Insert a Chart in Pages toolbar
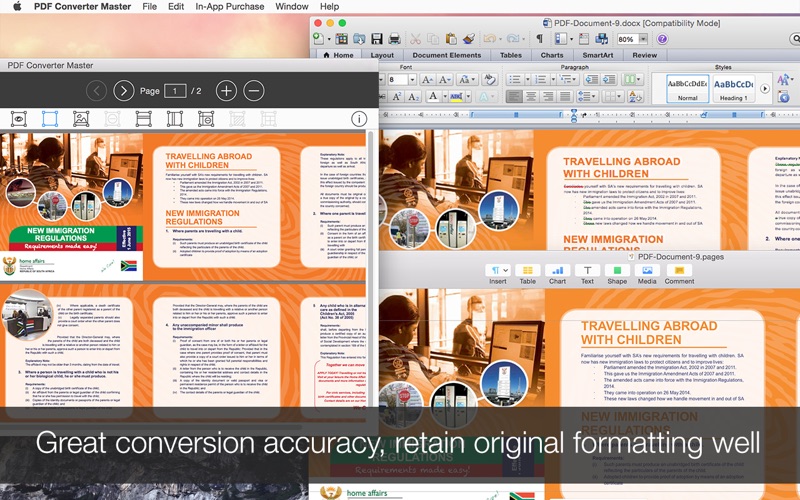Image resolution: width=800 pixels, height=500 pixels. click(557, 272)
